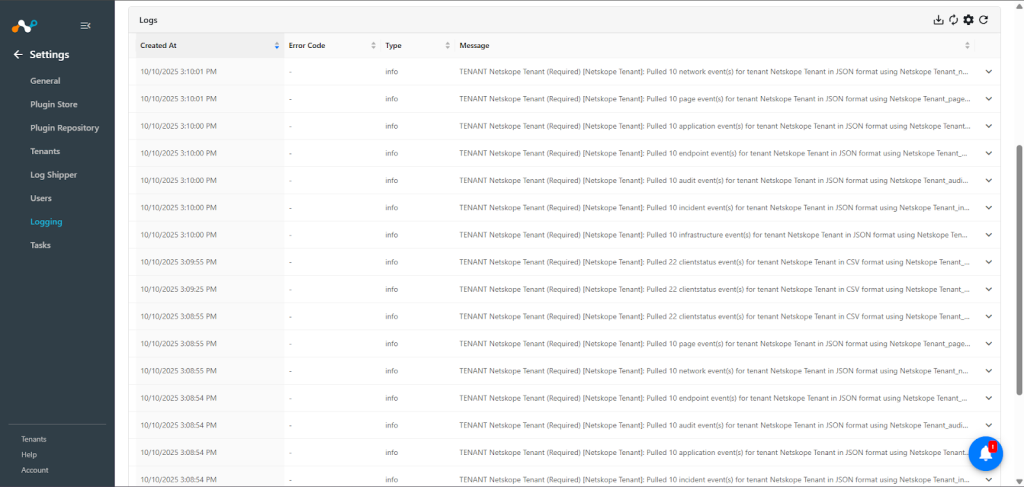Click the Logs panel title

coord(148,20)
